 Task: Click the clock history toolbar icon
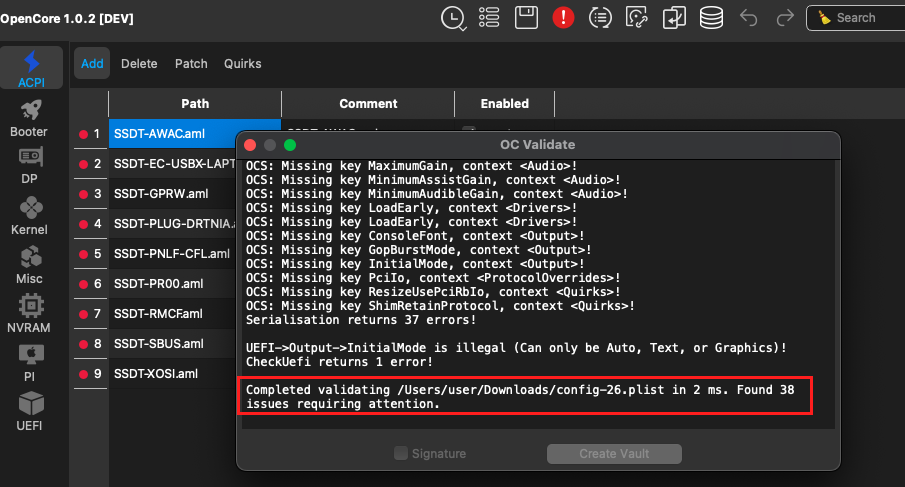453,18
